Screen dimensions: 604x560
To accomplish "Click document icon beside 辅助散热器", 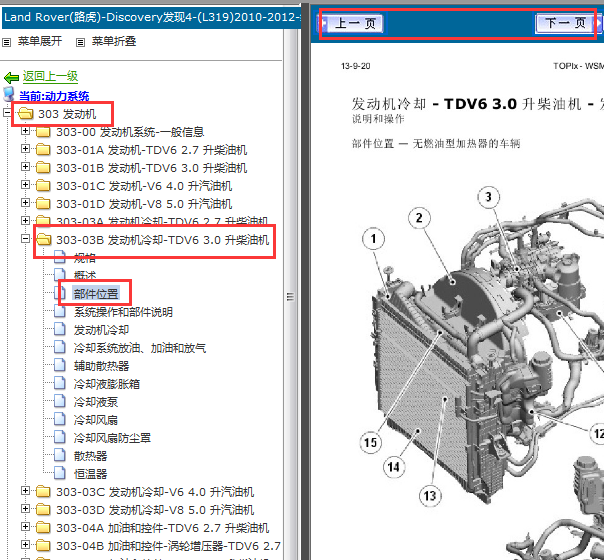I will click(x=60, y=365).
